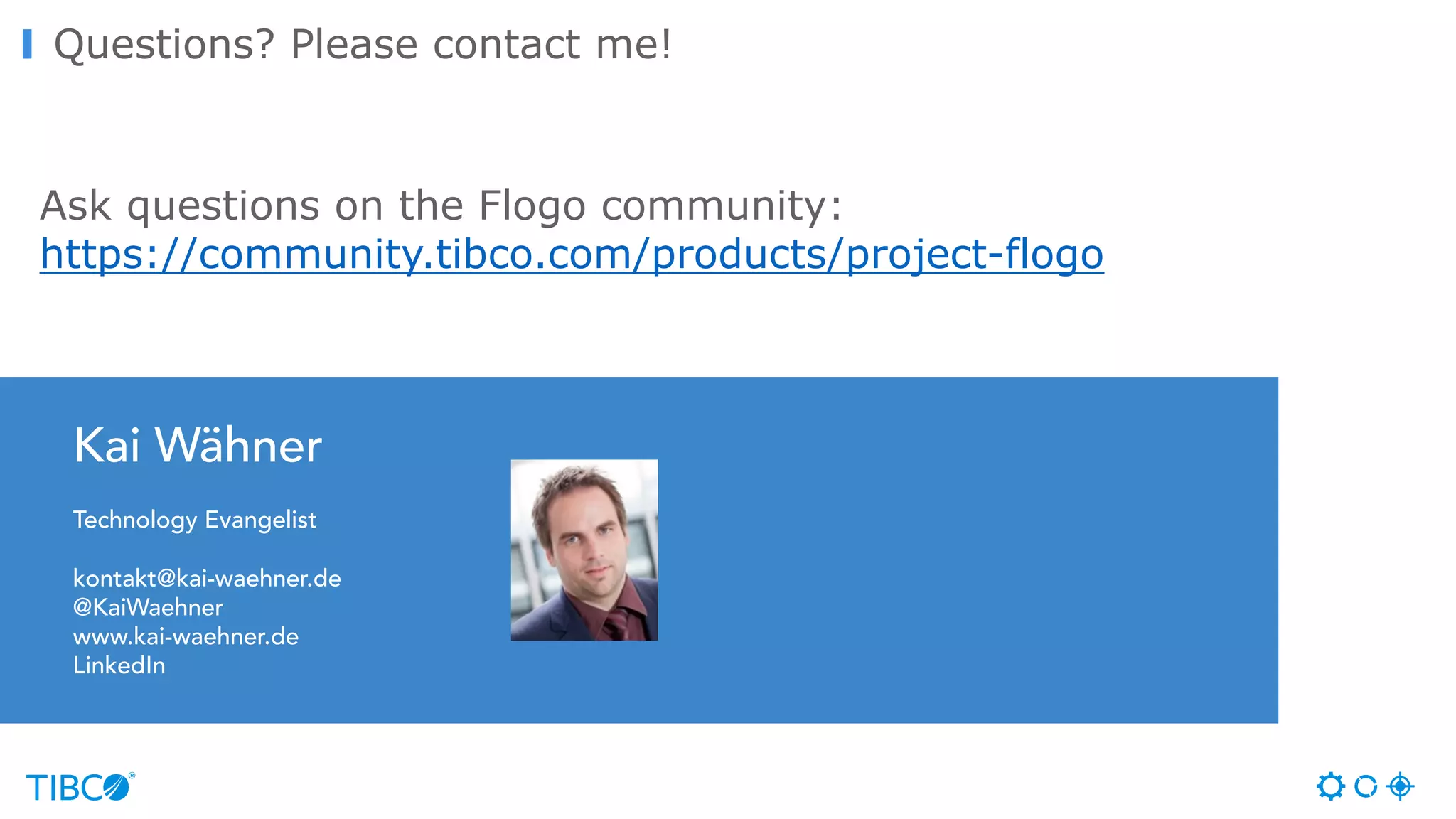The height and width of the screenshot is (819, 1456).
Task: Click the segmented ring icon in the footer
Action: (x=1366, y=786)
